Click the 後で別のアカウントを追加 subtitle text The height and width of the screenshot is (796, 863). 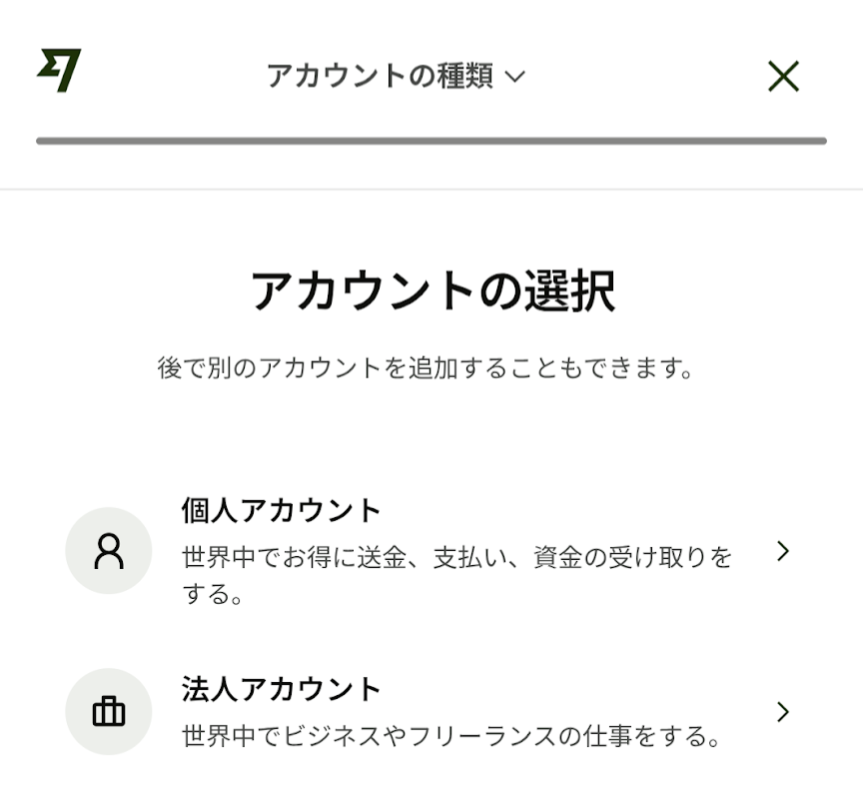[x=426, y=368]
